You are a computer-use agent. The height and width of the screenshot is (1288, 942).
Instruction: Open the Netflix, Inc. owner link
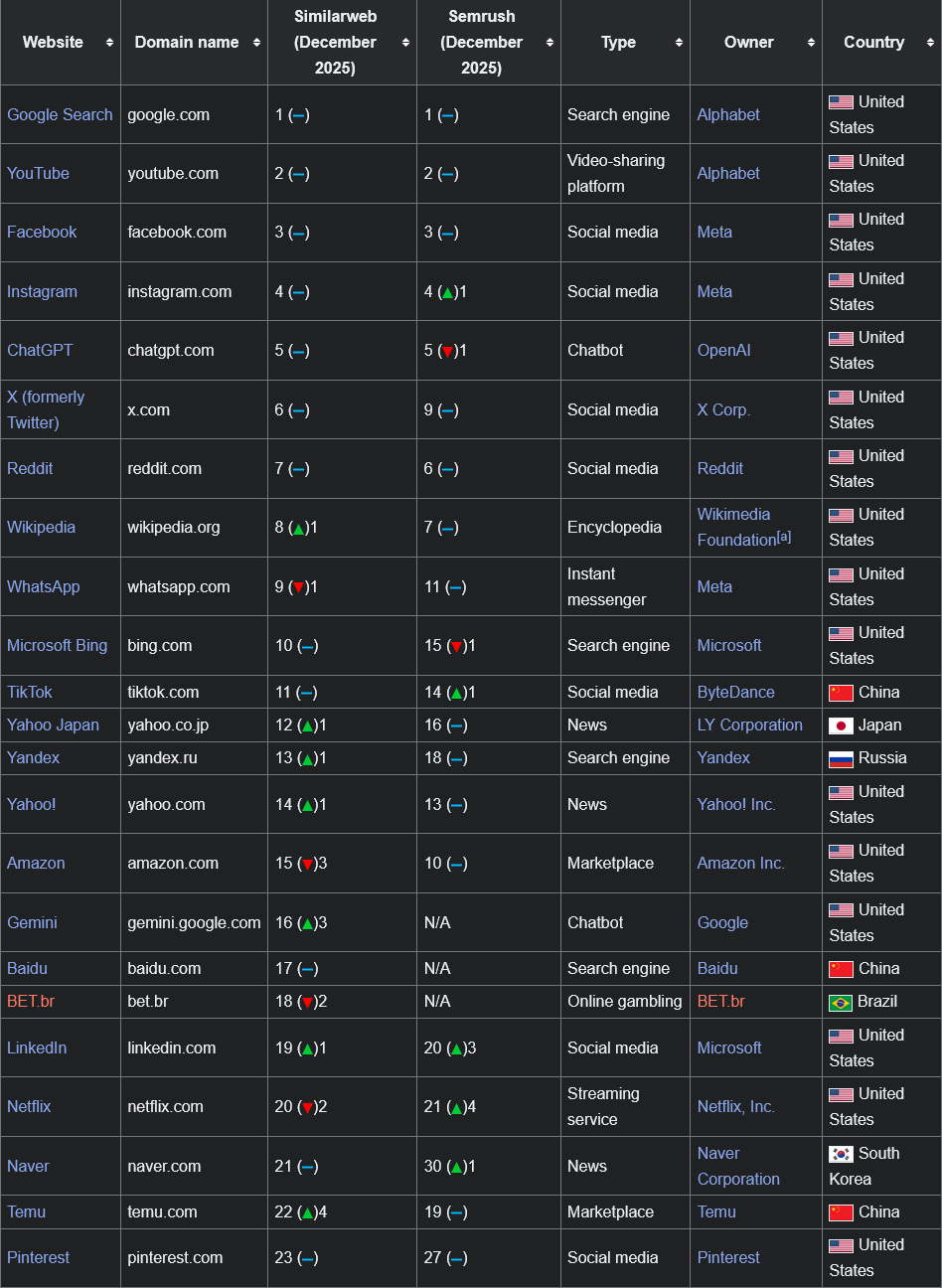click(736, 1106)
